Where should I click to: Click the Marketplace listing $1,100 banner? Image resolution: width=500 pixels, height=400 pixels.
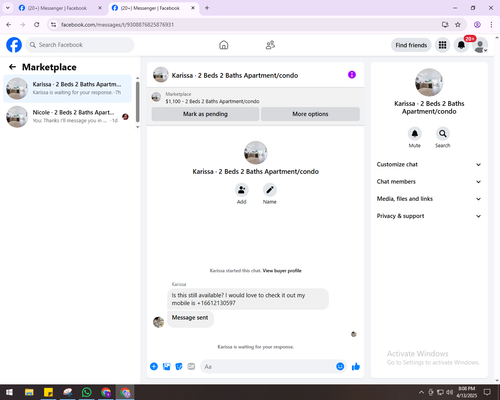click(256, 98)
